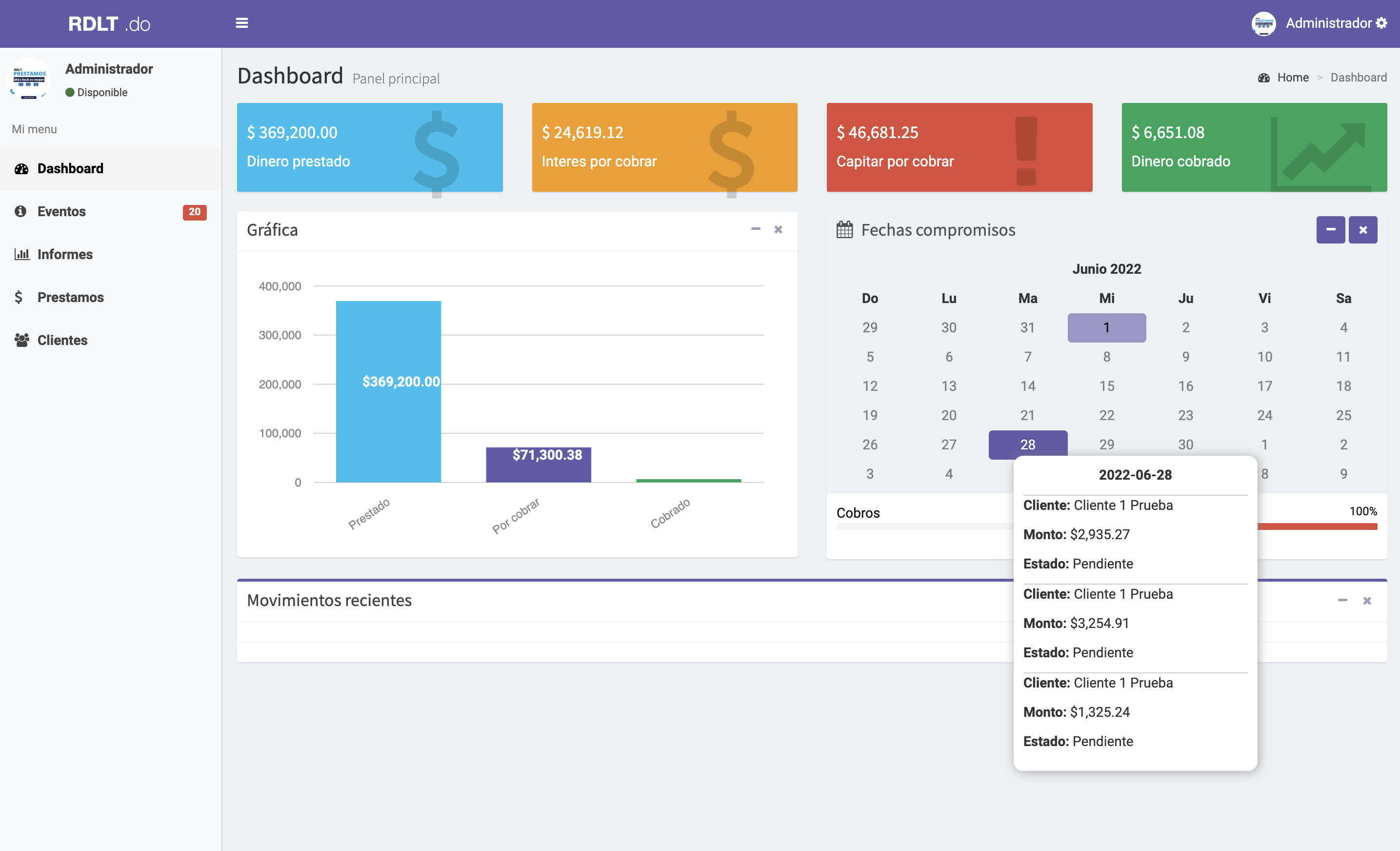This screenshot has width=1400, height=851.
Task: Open the Eventos menu item
Action: (x=61, y=211)
